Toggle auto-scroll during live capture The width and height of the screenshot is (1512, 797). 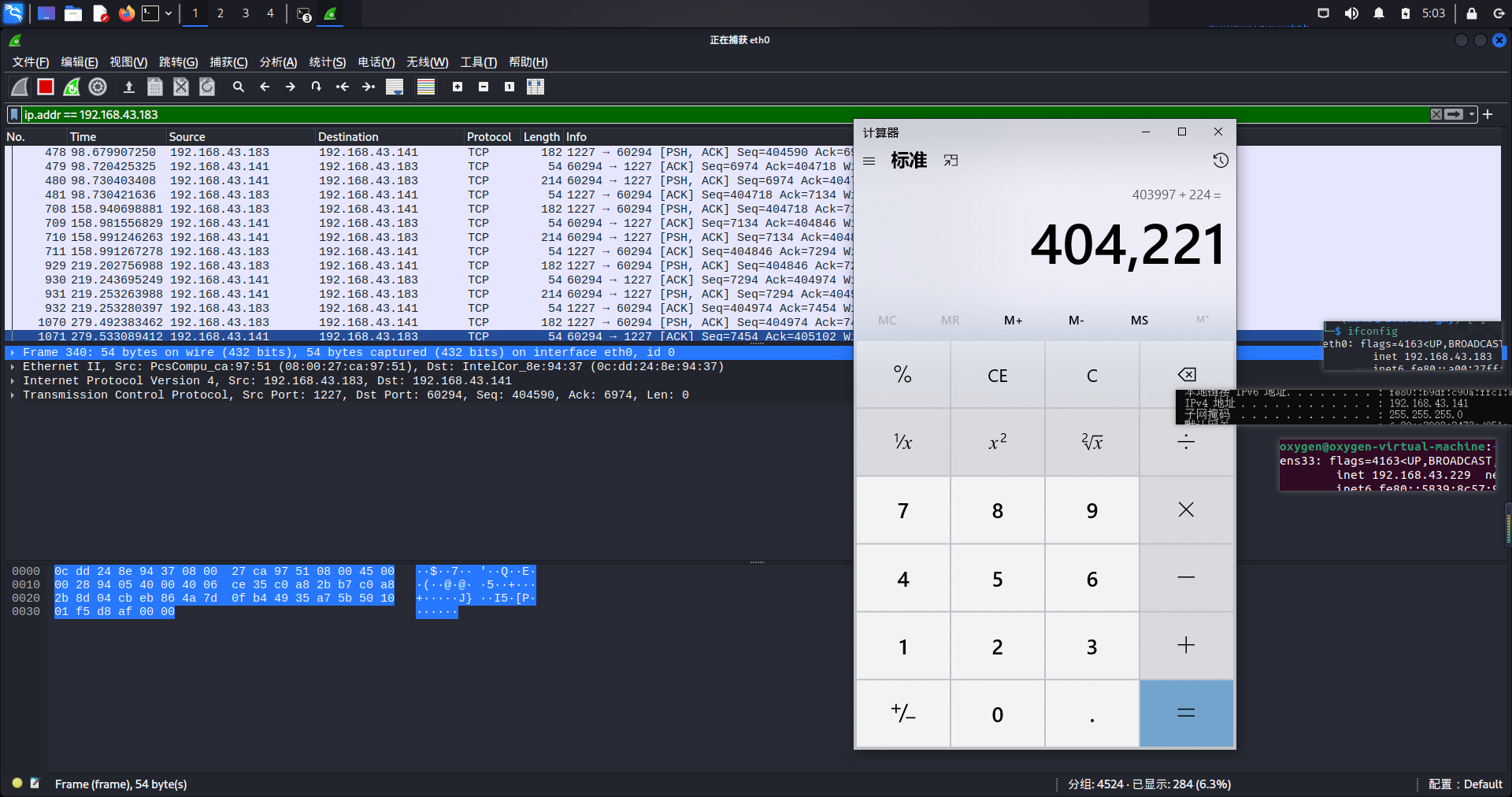(395, 87)
